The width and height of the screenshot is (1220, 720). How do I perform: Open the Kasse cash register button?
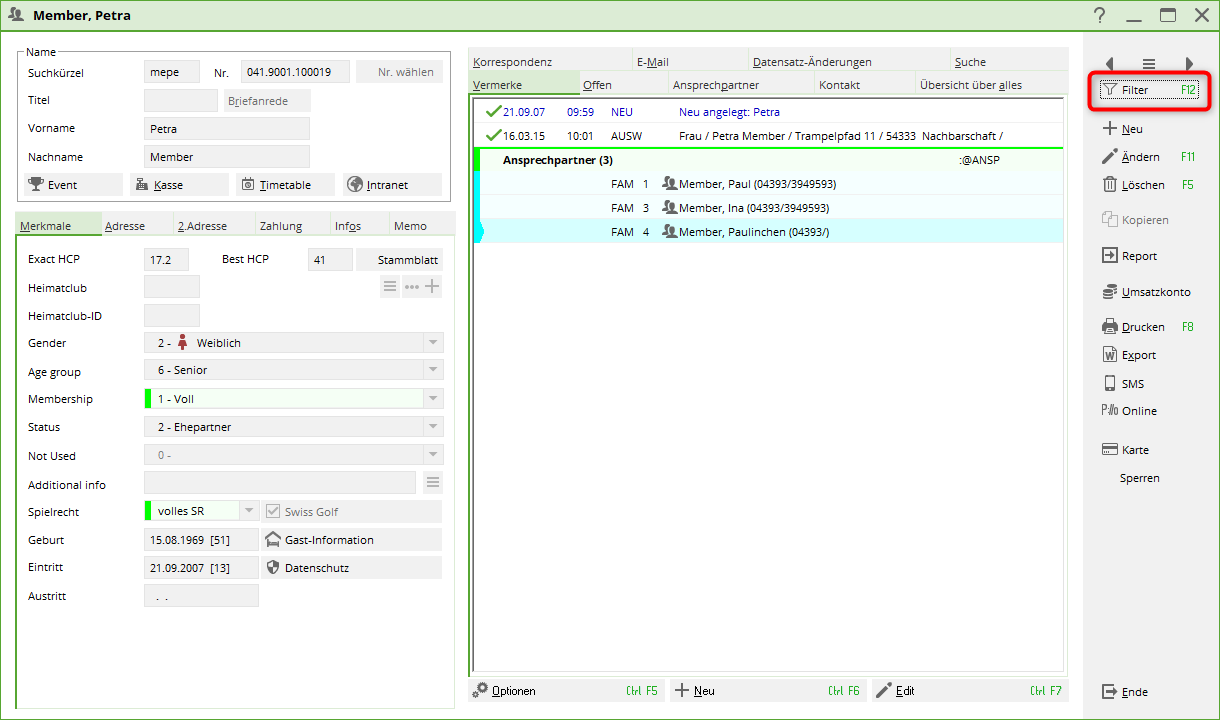[179, 185]
